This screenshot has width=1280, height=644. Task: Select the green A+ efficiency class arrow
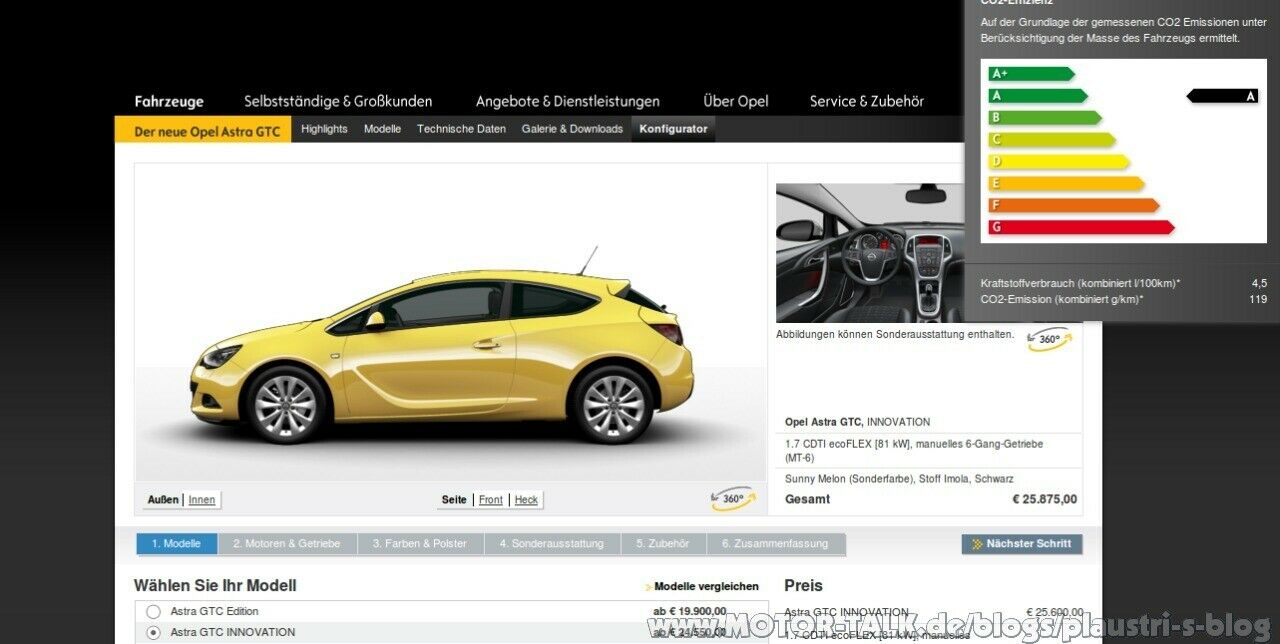coord(1031,74)
